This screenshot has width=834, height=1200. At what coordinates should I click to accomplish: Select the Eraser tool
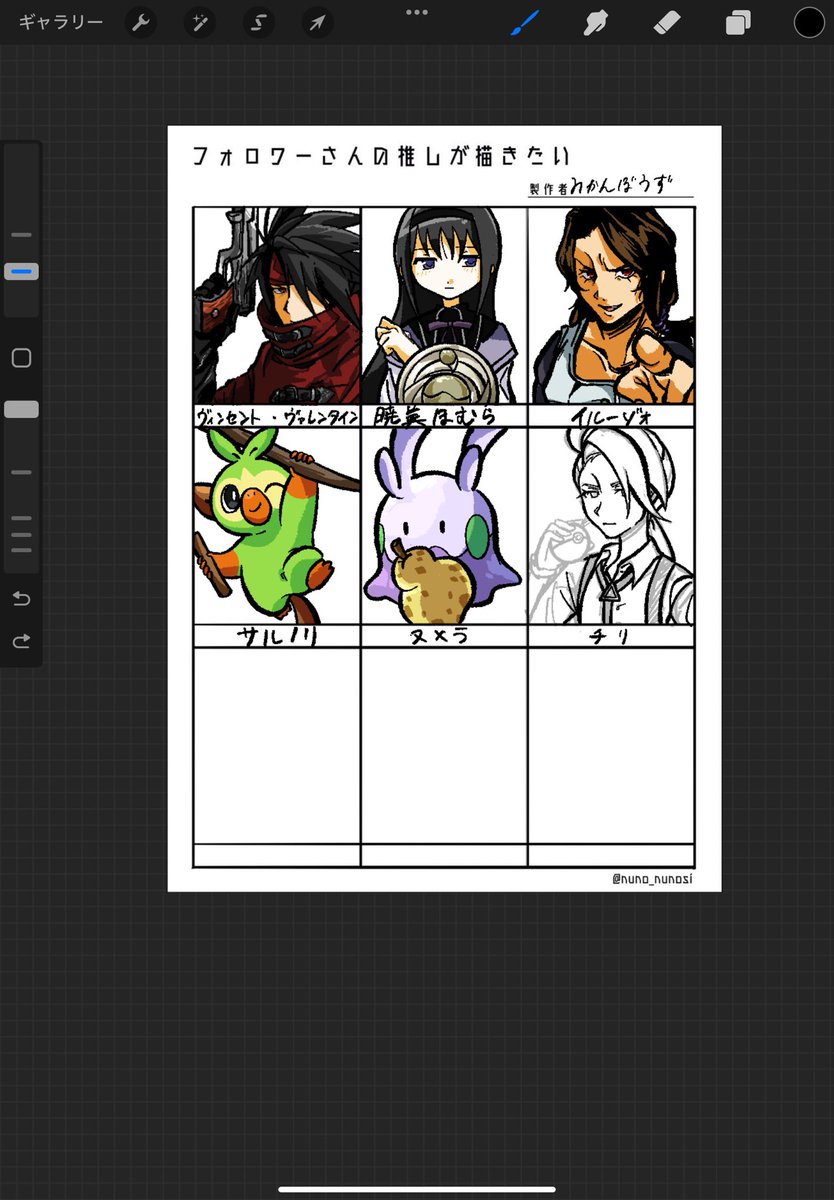coord(667,22)
